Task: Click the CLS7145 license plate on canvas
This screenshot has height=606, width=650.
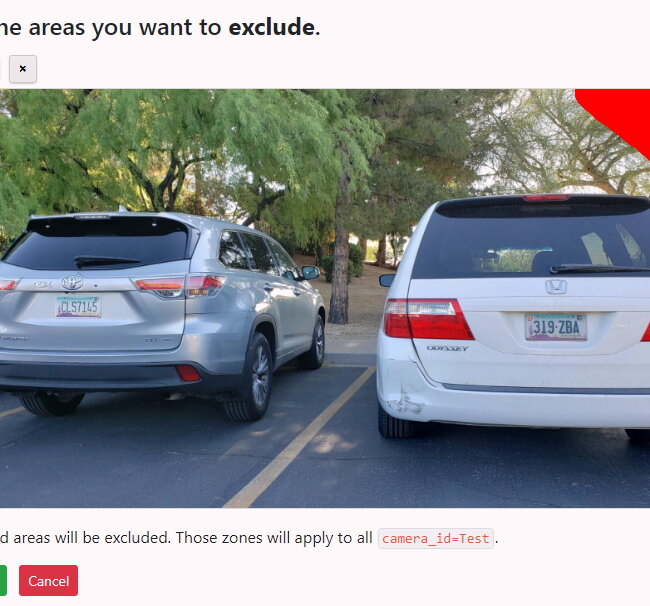Action: pos(78,307)
